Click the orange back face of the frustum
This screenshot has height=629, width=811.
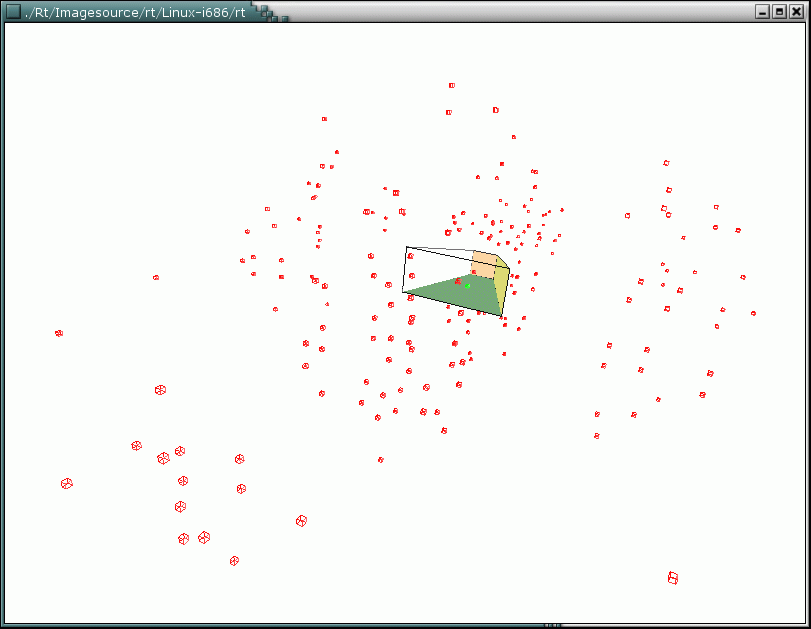click(x=484, y=266)
